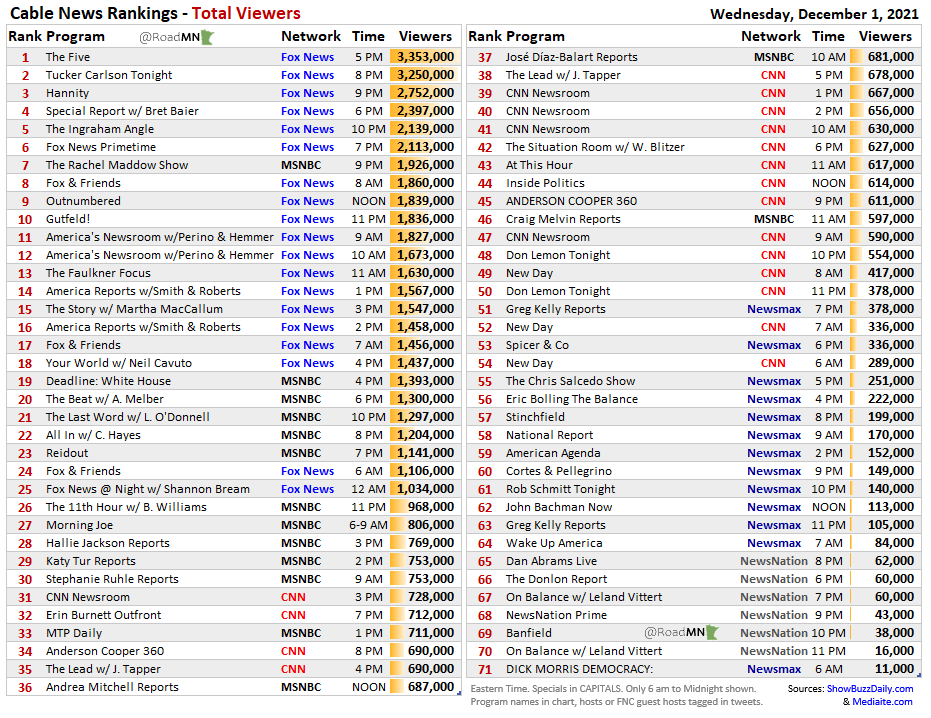The width and height of the screenshot is (931, 718).
Task: Click time cell '6-9 AM'
Action: click(368, 525)
